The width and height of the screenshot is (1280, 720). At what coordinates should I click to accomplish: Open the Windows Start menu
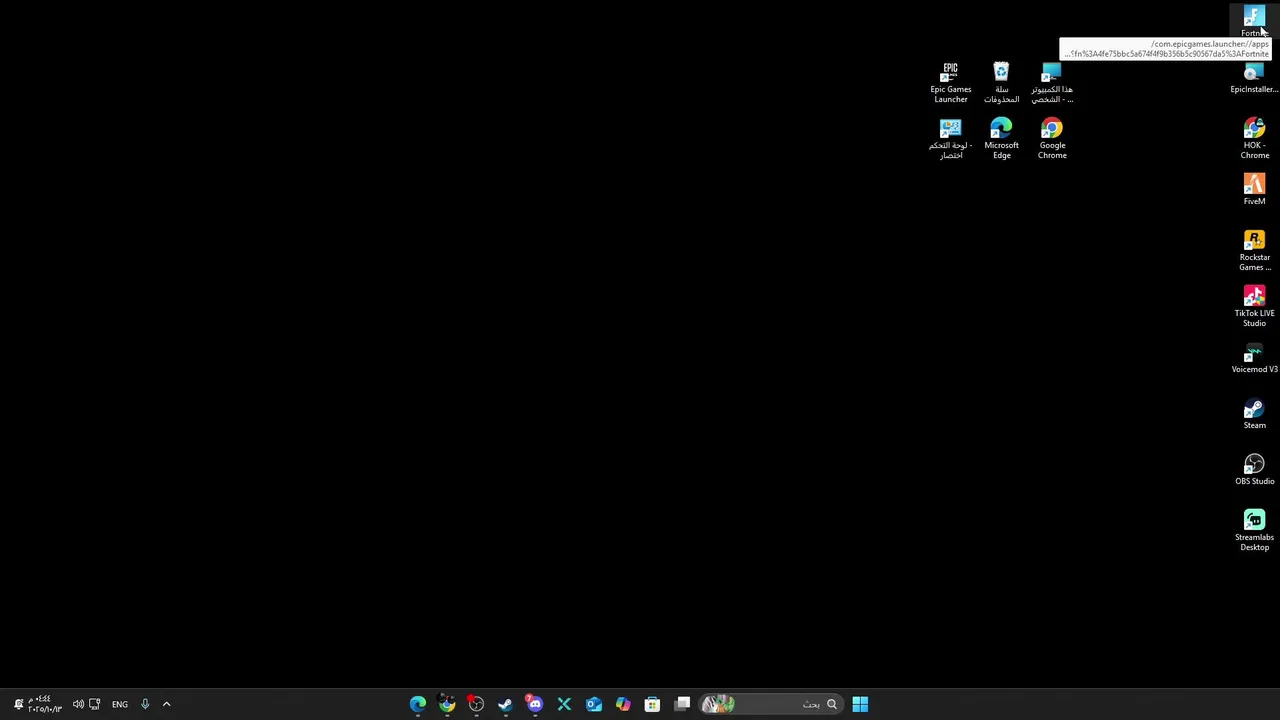tap(860, 704)
